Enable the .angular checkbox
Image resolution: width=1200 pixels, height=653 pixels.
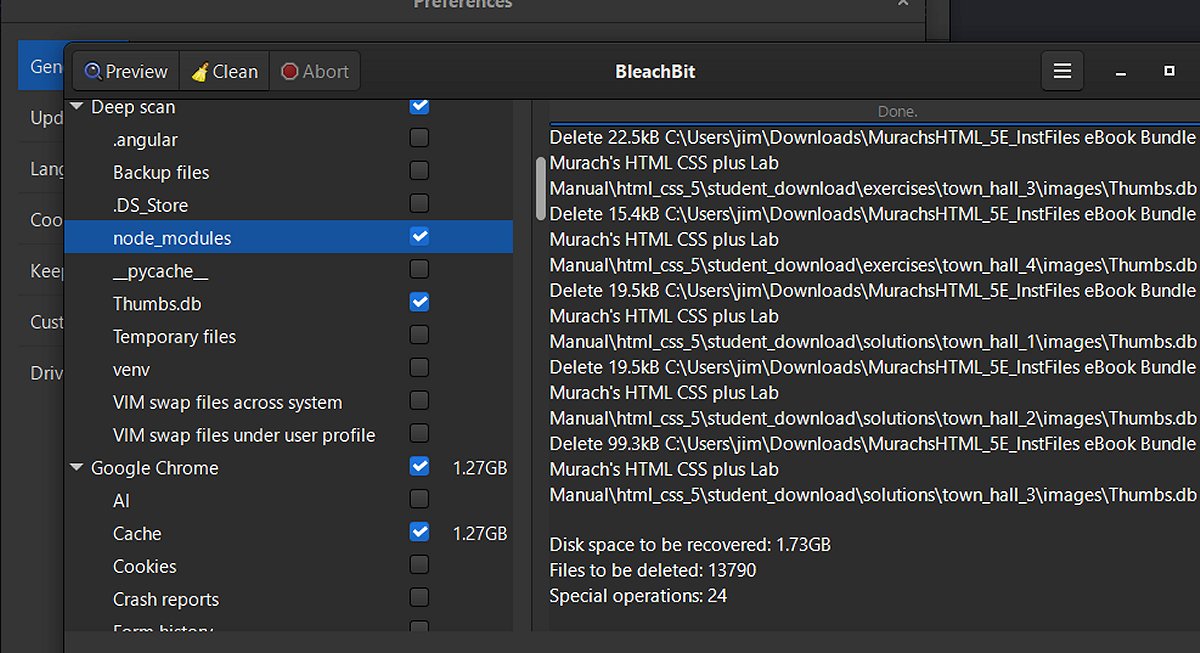coord(420,138)
